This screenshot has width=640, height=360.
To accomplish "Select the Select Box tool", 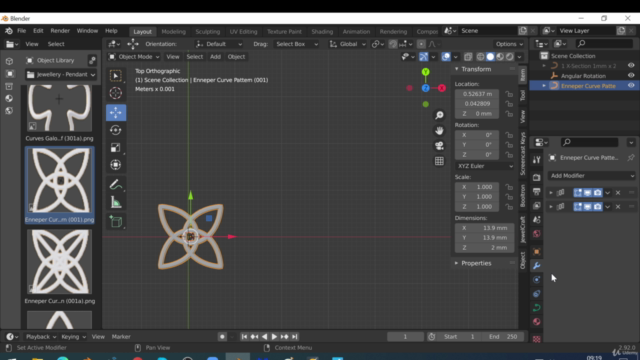I will click(116, 76).
